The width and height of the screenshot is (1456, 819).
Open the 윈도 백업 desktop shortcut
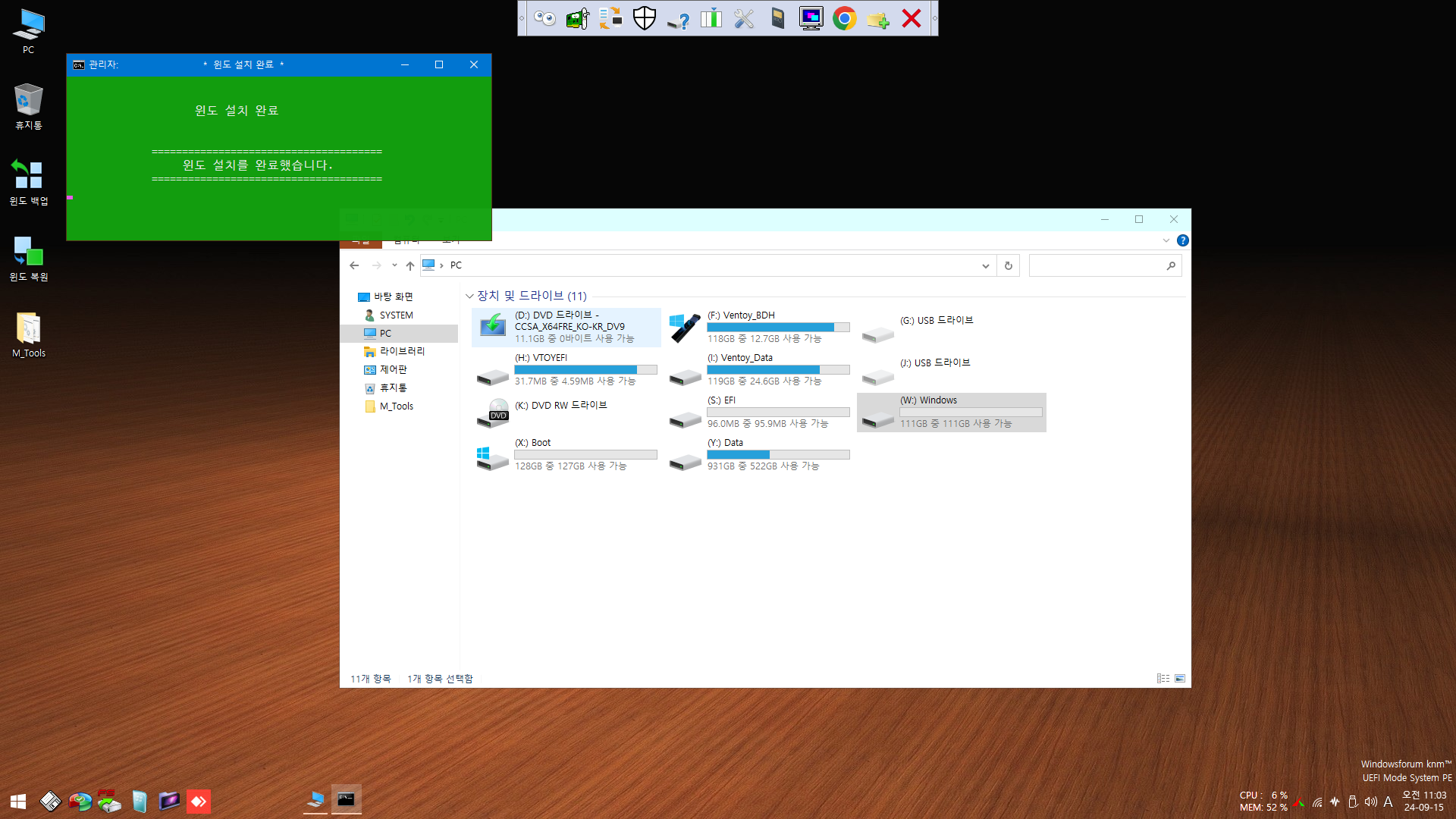click(x=29, y=182)
